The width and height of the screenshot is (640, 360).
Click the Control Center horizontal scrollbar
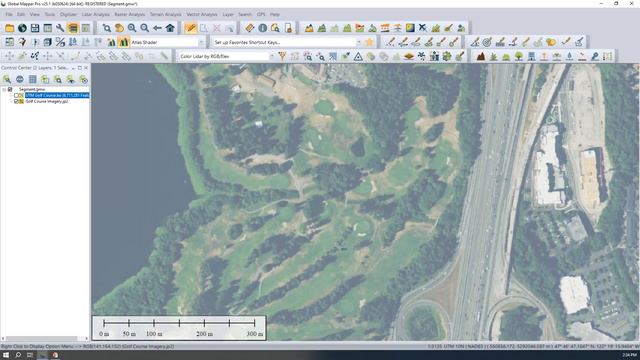[45, 338]
